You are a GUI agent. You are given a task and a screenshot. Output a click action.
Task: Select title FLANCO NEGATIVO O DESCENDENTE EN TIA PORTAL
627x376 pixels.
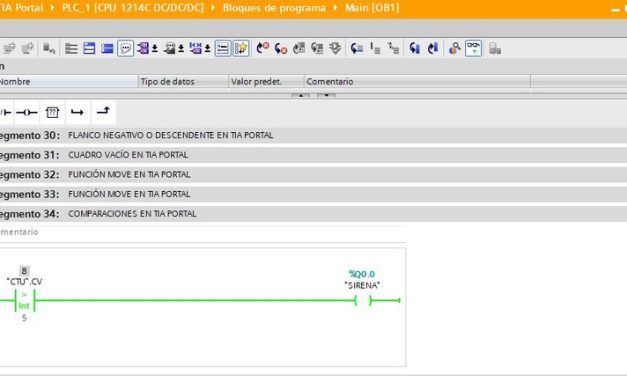click(171, 135)
